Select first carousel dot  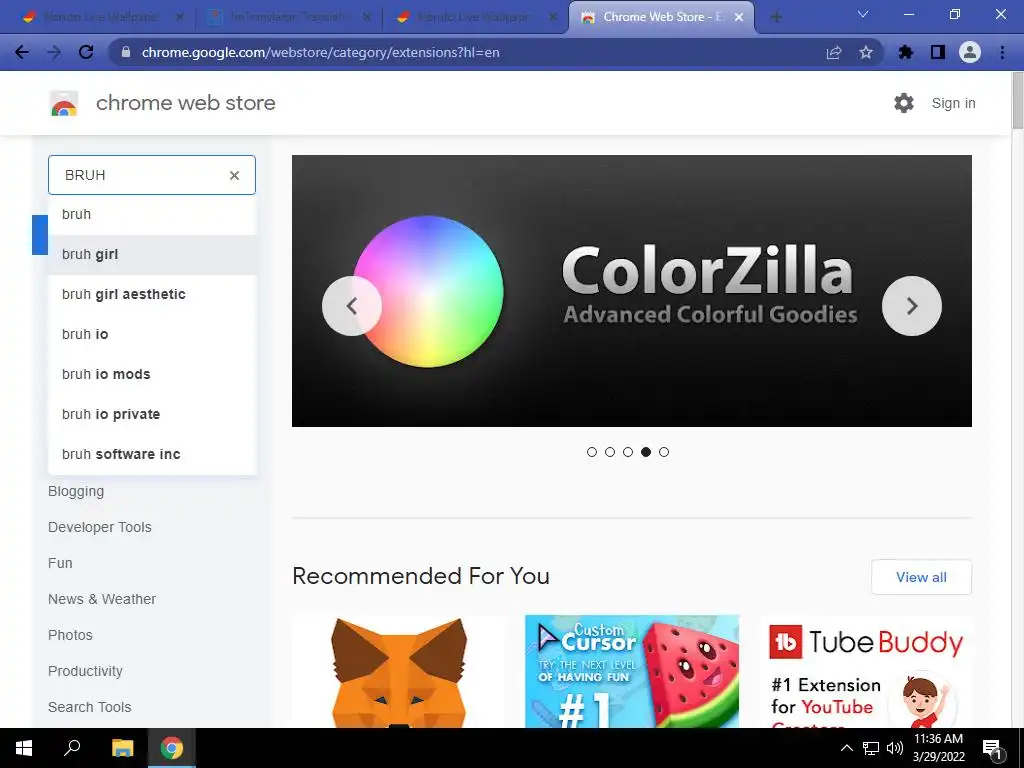592,452
